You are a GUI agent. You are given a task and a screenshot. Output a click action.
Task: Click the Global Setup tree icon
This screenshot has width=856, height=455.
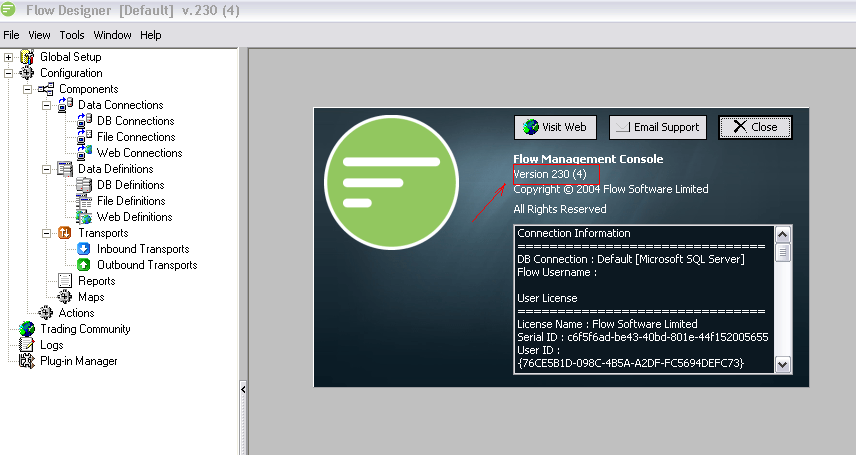[27, 57]
